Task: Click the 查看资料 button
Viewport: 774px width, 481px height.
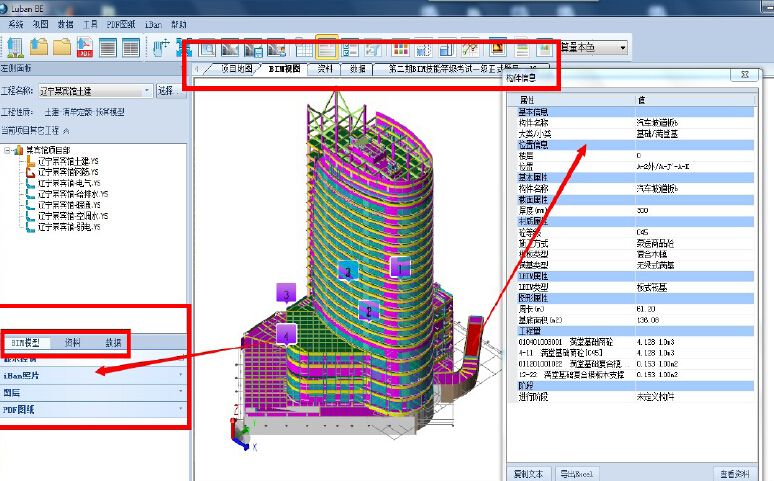Action: 735,474
